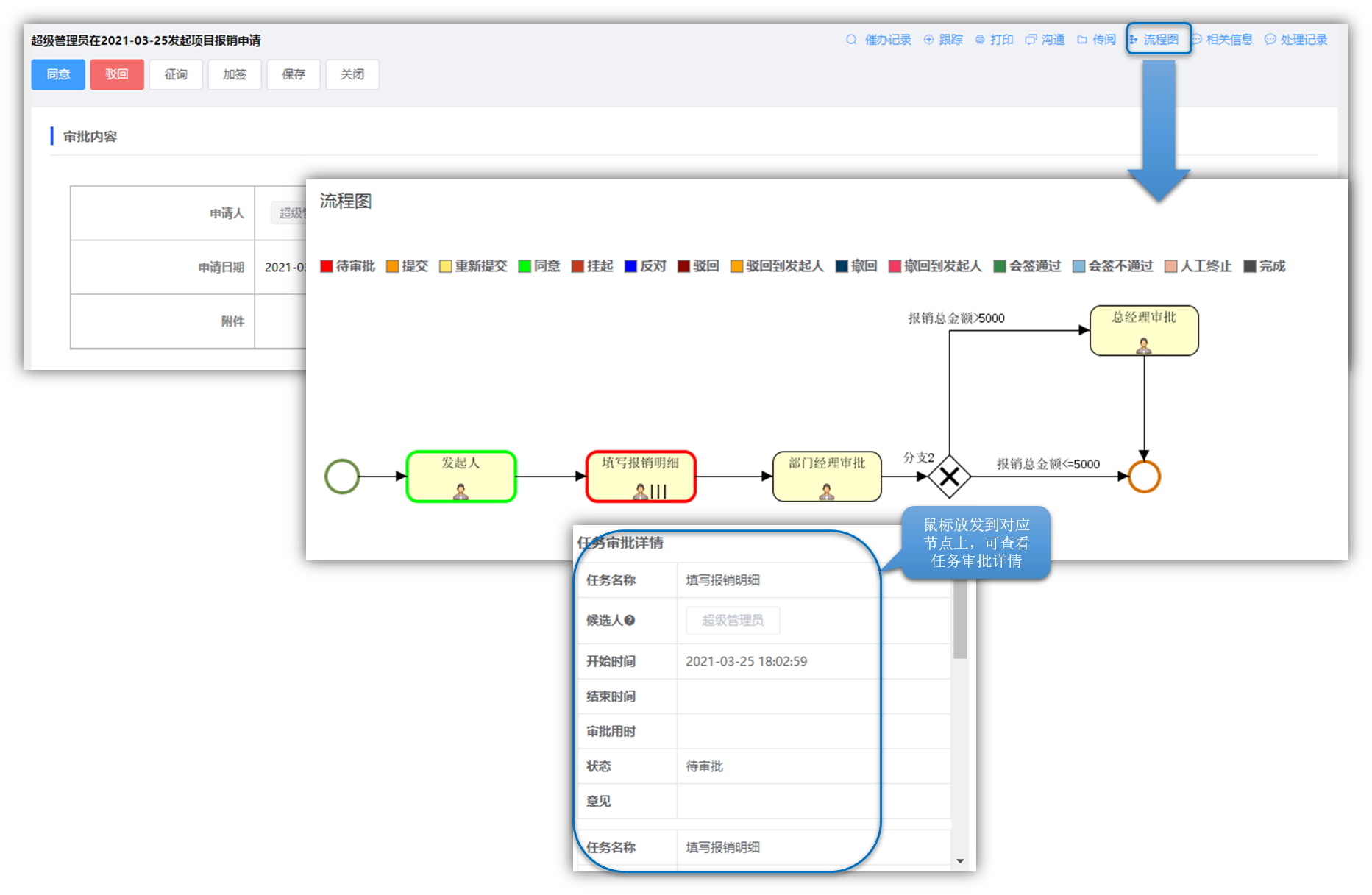Click the help icon beside 候选人
The height and width of the screenshot is (895, 1372).
tap(630, 620)
